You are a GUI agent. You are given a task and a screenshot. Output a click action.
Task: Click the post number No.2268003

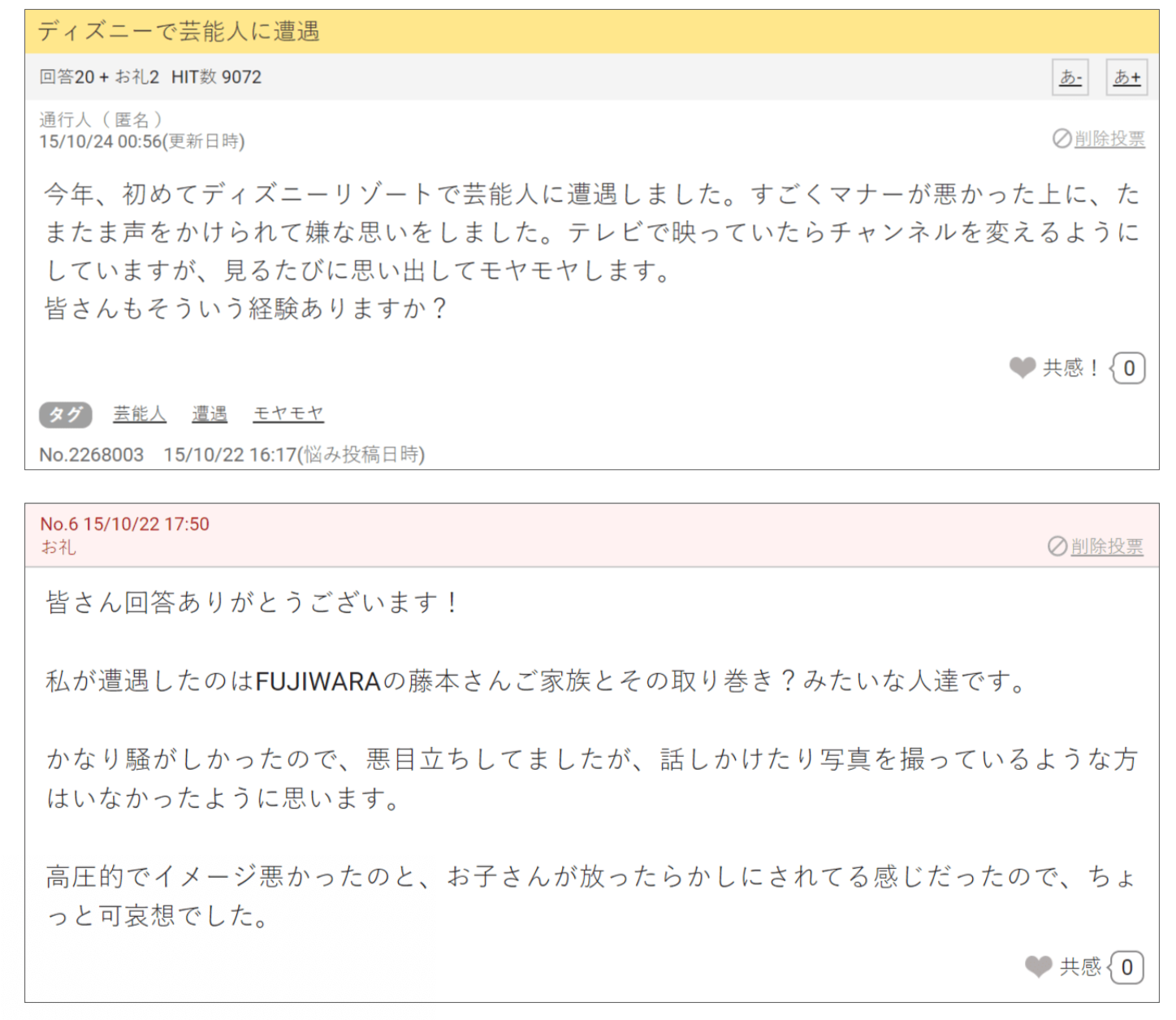click(x=92, y=455)
